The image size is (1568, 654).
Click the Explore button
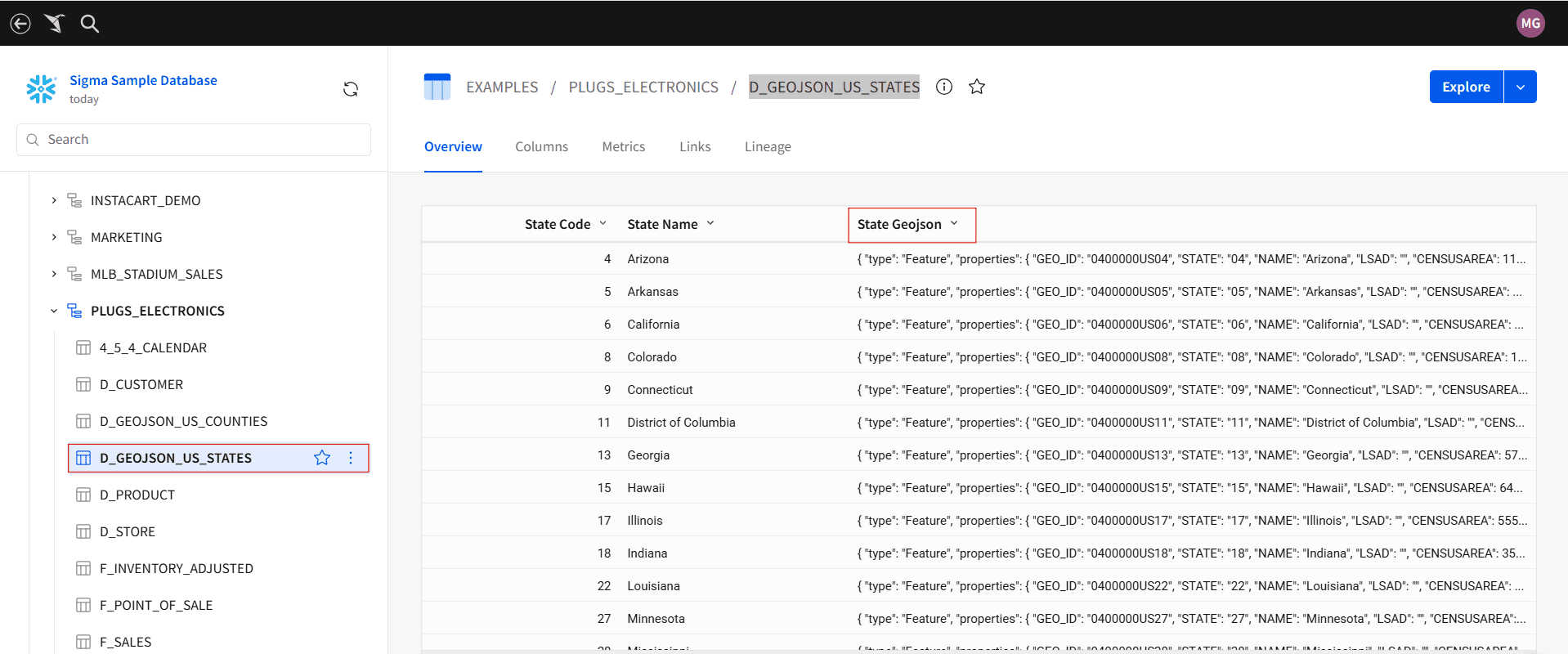pos(1466,87)
